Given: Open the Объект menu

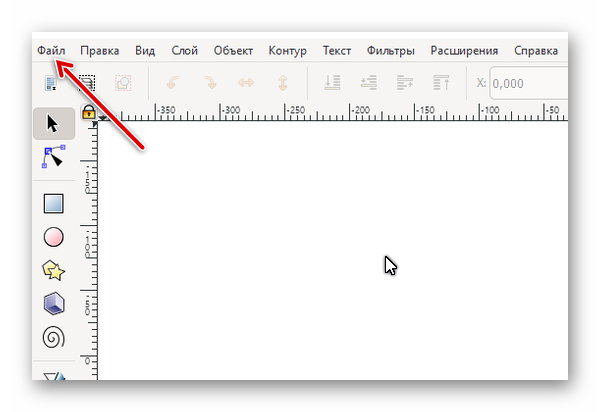Looking at the screenshot, I should [x=233, y=50].
